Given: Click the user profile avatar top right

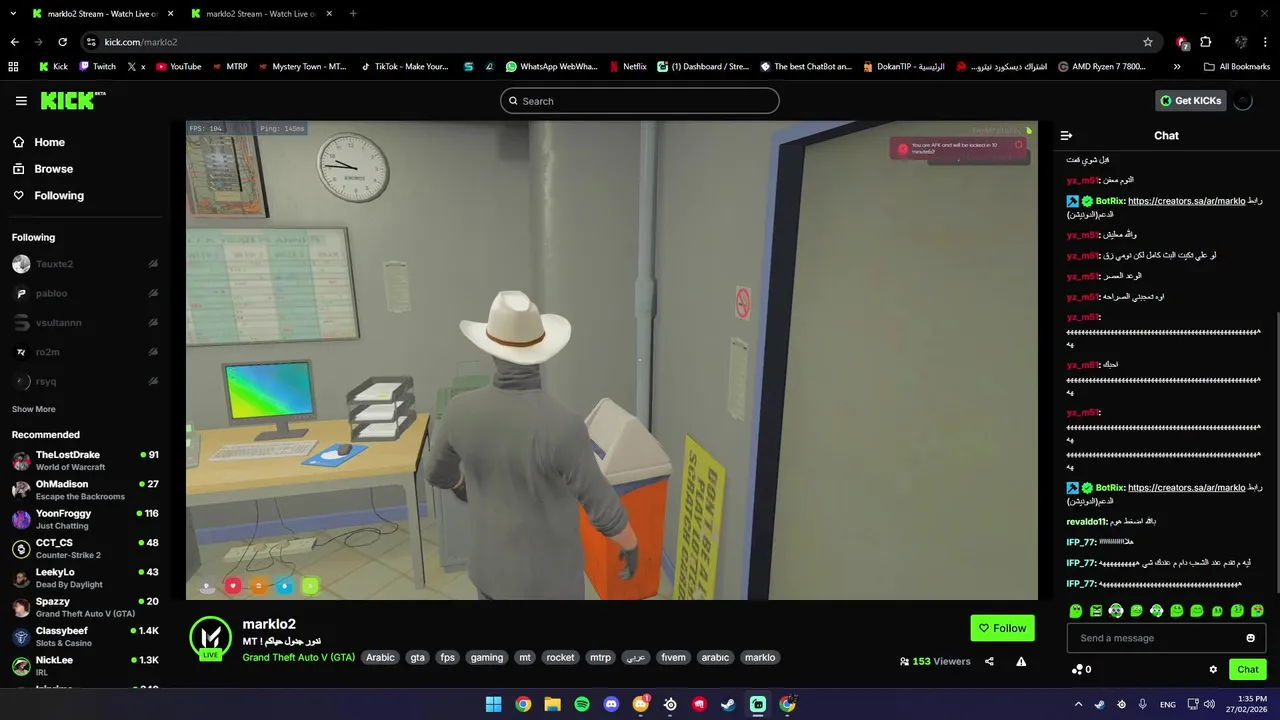Looking at the screenshot, I should click(1243, 101).
